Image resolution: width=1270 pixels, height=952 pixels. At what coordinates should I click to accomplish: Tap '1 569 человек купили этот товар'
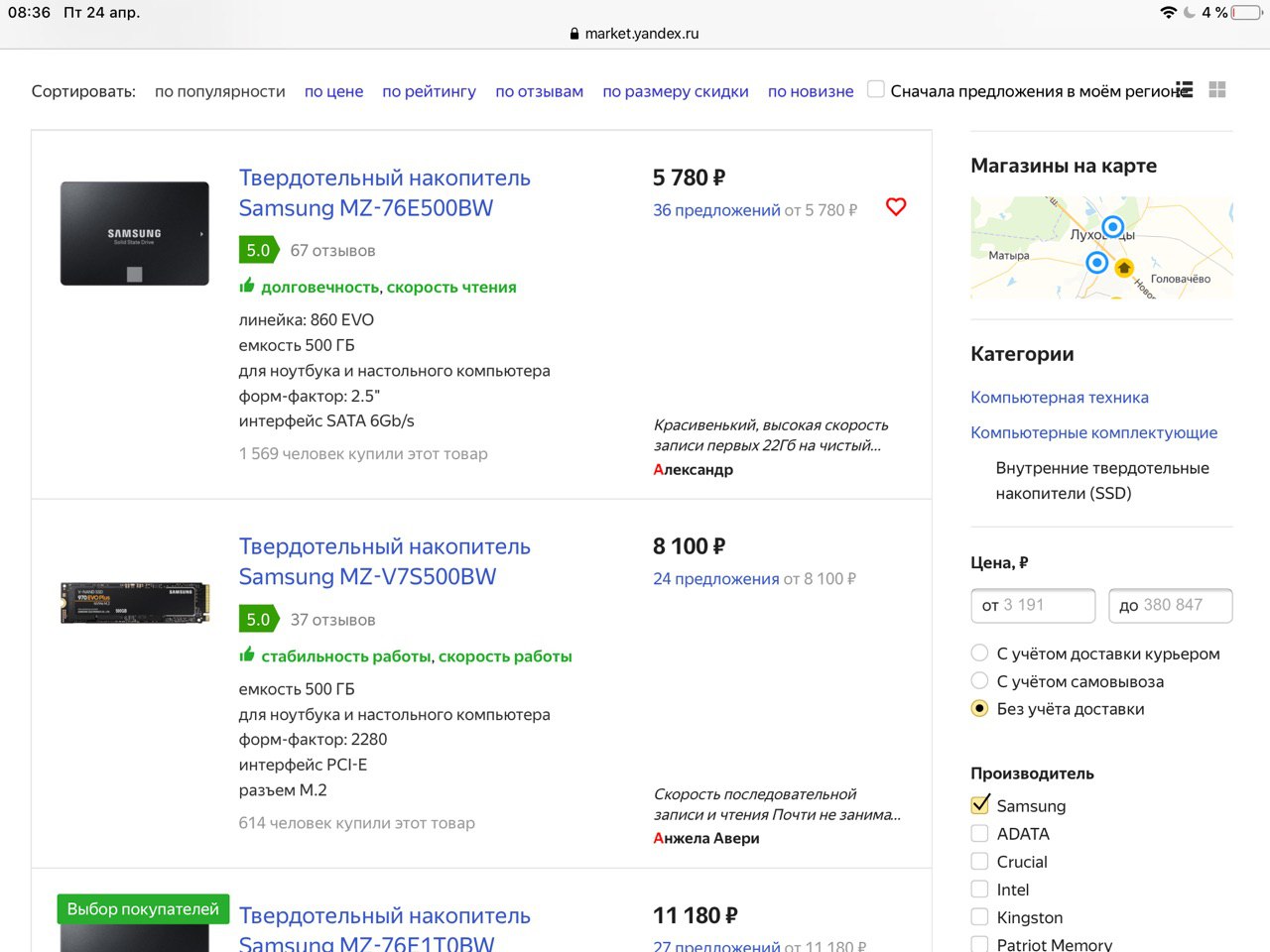coord(363,453)
